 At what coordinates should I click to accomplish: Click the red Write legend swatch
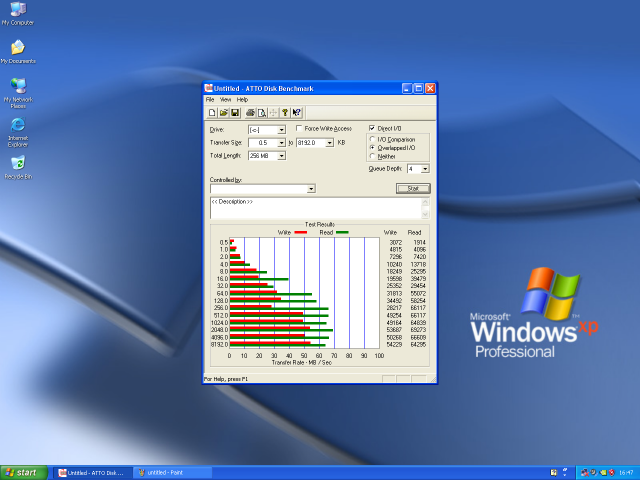tap(300, 232)
